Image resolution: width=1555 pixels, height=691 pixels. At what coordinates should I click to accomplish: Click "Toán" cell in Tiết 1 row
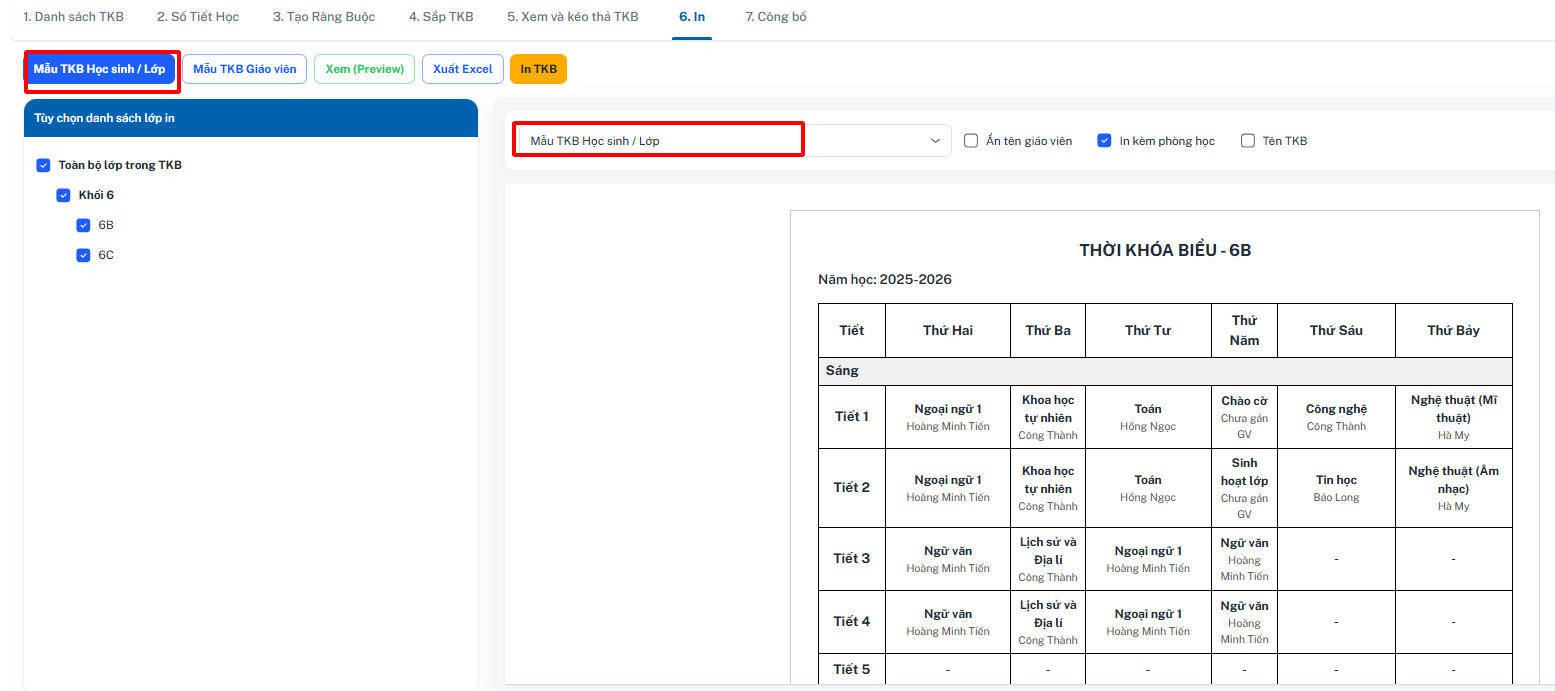(1148, 416)
